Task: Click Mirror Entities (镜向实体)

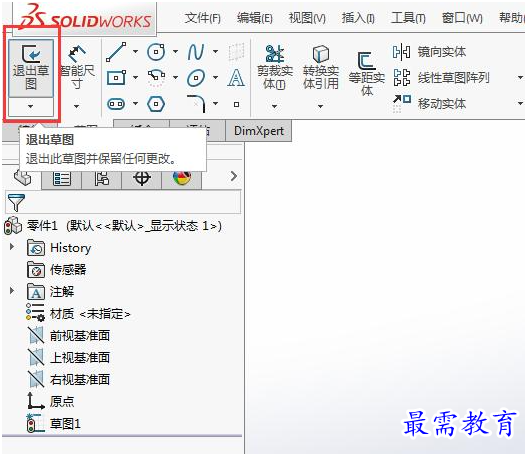Action: (x=429, y=52)
